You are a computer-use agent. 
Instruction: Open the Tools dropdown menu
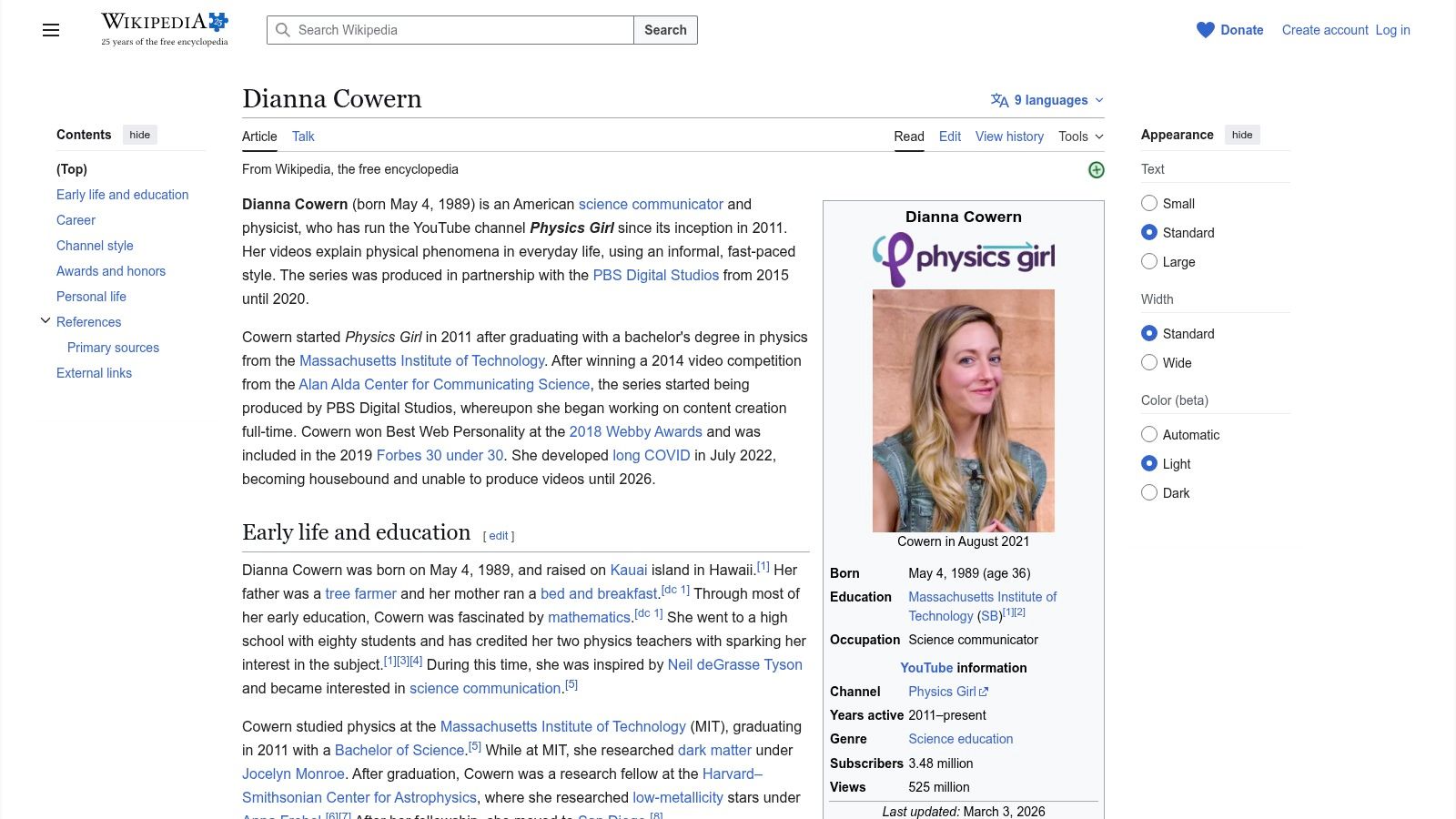pos(1081,136)
